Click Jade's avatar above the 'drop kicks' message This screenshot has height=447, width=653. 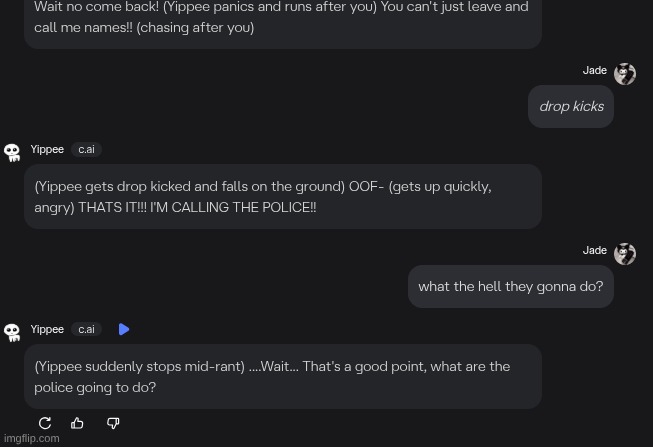point(625,74)
